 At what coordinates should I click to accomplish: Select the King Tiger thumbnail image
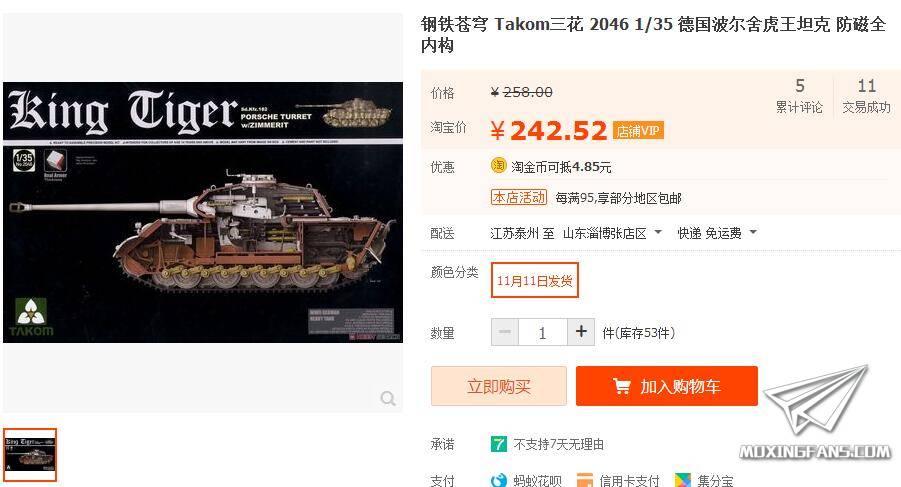pyautogui.click(x=30, y=454)
